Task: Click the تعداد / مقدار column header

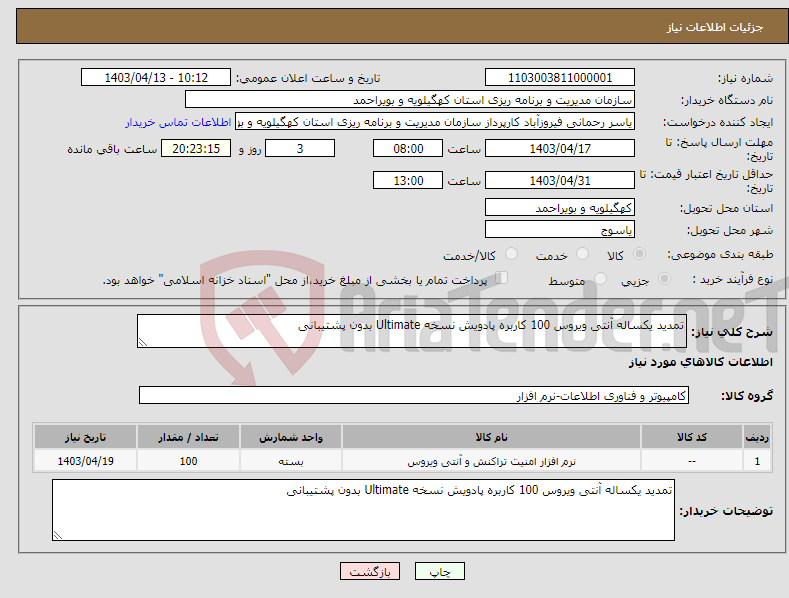Action: (188, 437)
